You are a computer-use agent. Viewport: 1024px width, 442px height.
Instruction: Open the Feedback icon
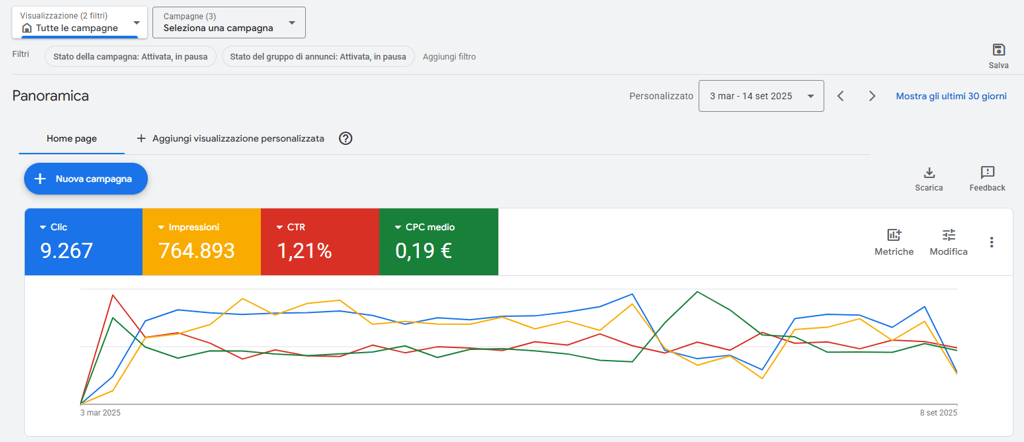[987, 173]
